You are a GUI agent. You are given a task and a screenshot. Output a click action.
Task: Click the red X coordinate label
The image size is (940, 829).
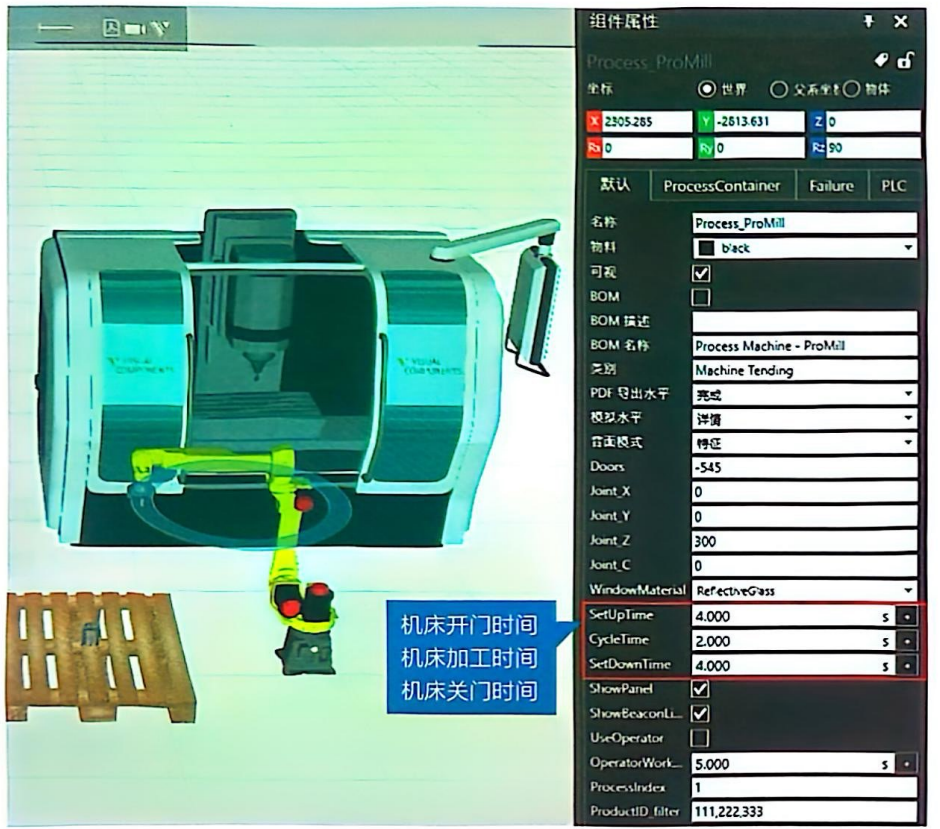coord(594,122)
